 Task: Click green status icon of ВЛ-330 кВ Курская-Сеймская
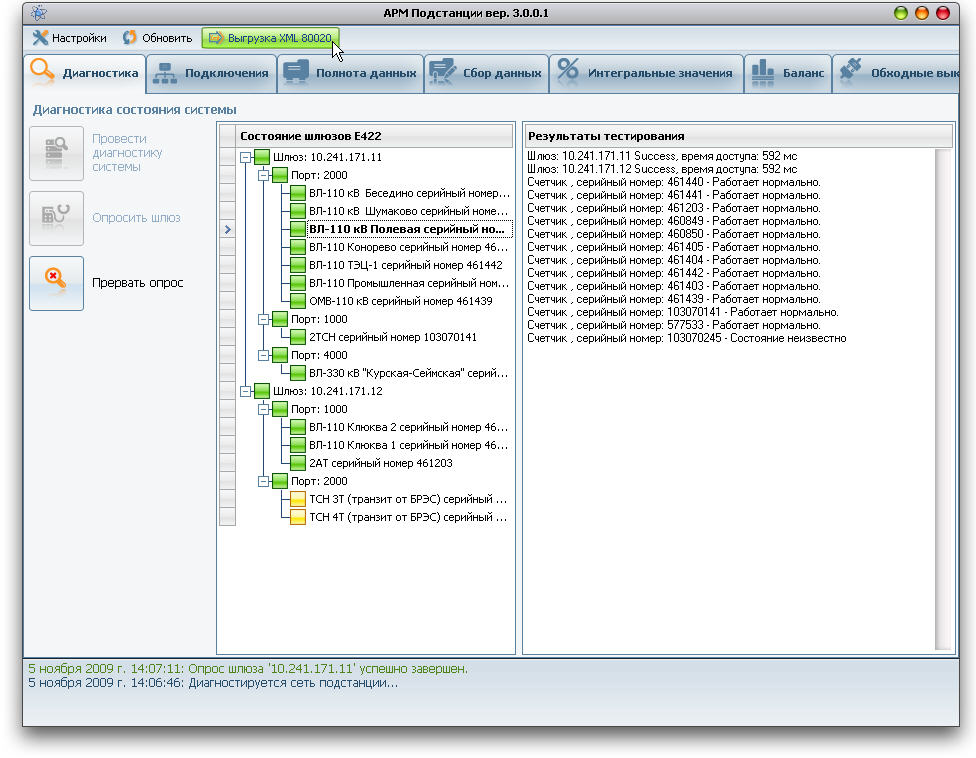[298, 373]
